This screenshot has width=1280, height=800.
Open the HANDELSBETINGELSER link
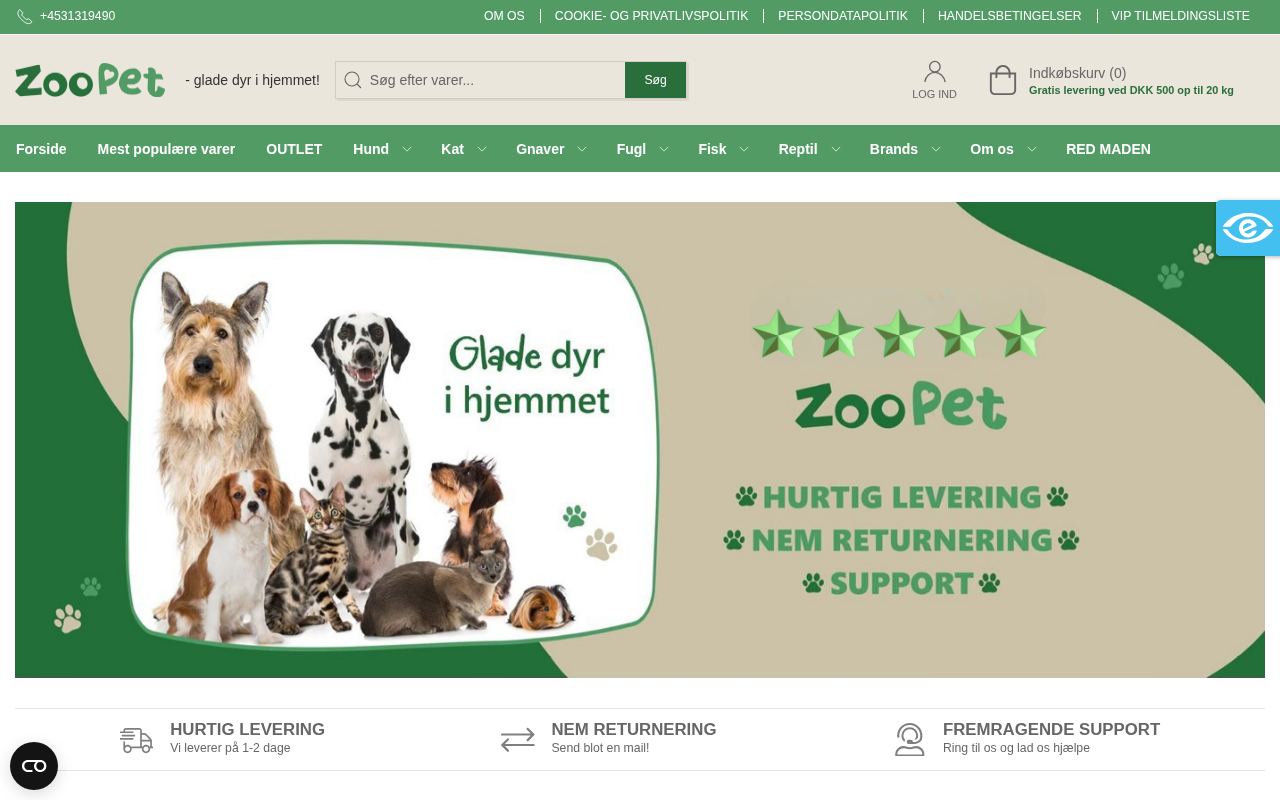1010,16
